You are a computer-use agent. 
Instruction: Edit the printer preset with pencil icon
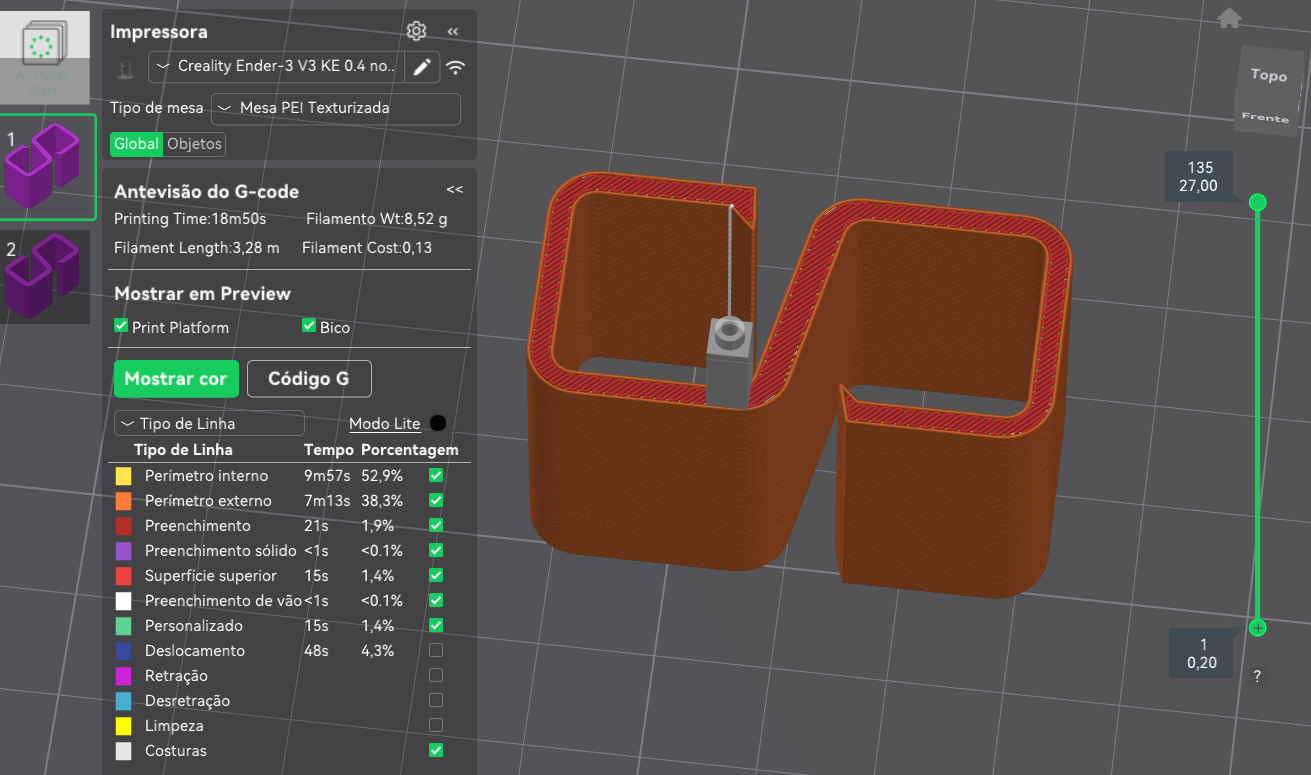pos(423,67)
